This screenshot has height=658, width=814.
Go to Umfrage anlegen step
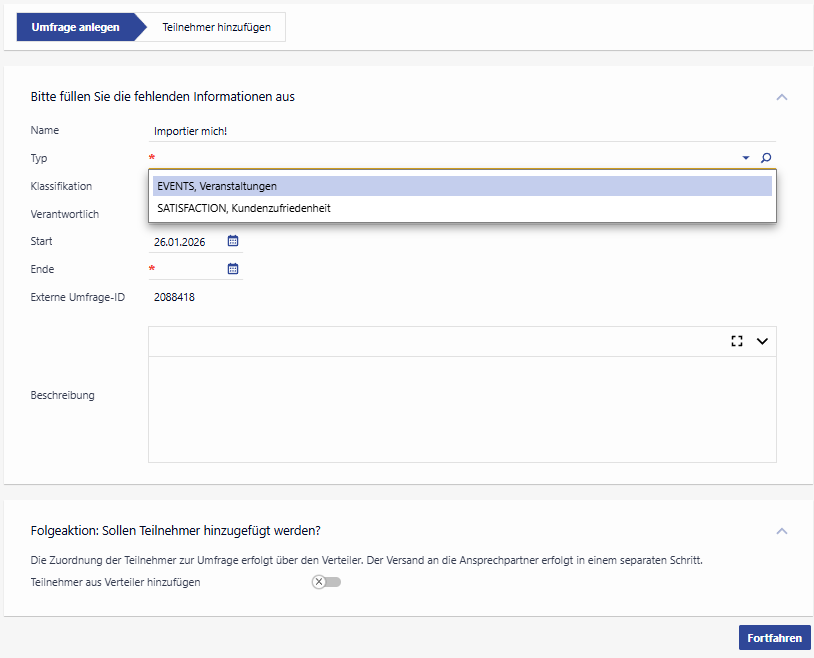pos(75,27)
